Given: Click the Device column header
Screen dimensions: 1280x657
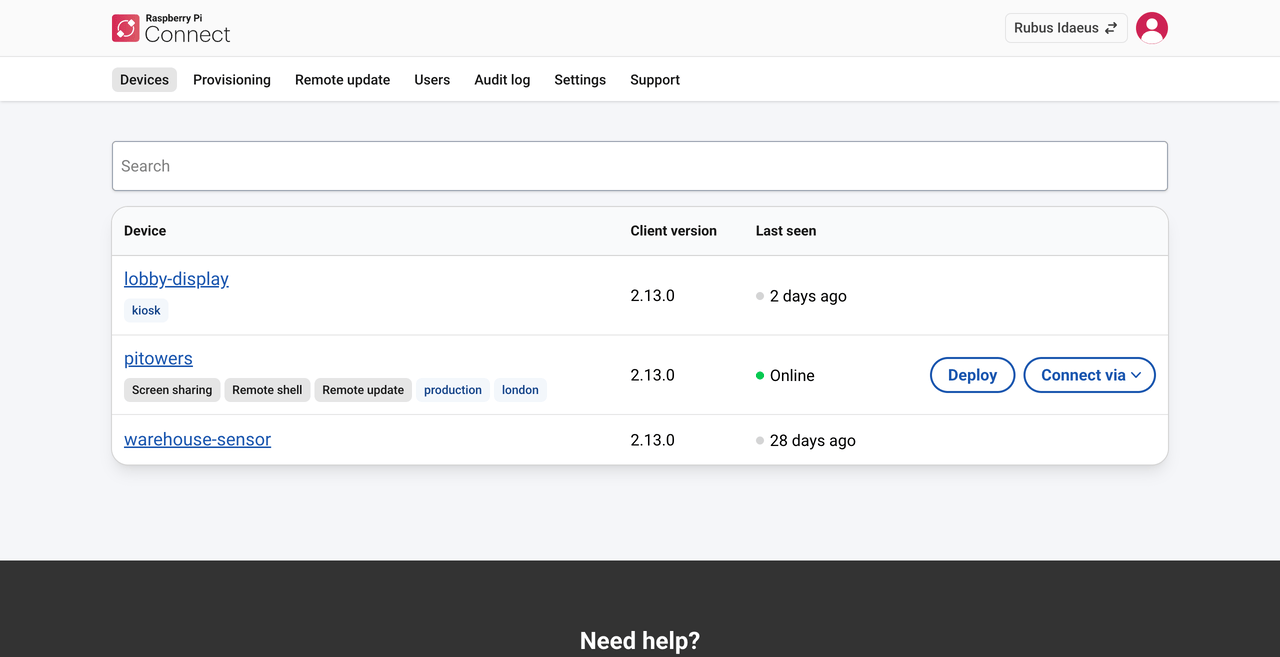Looking at the screenshot, I should coord(145,231).
